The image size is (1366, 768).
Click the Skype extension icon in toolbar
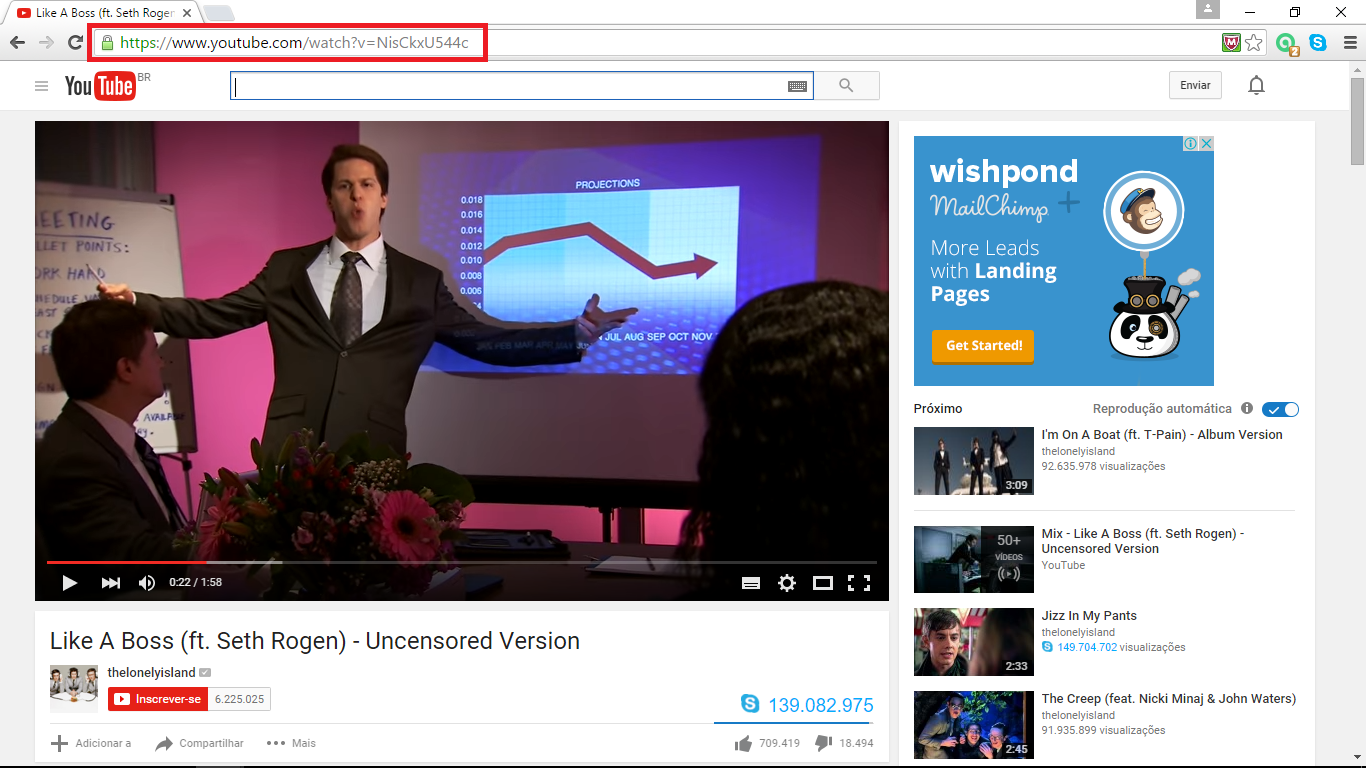pos(1318,43)
